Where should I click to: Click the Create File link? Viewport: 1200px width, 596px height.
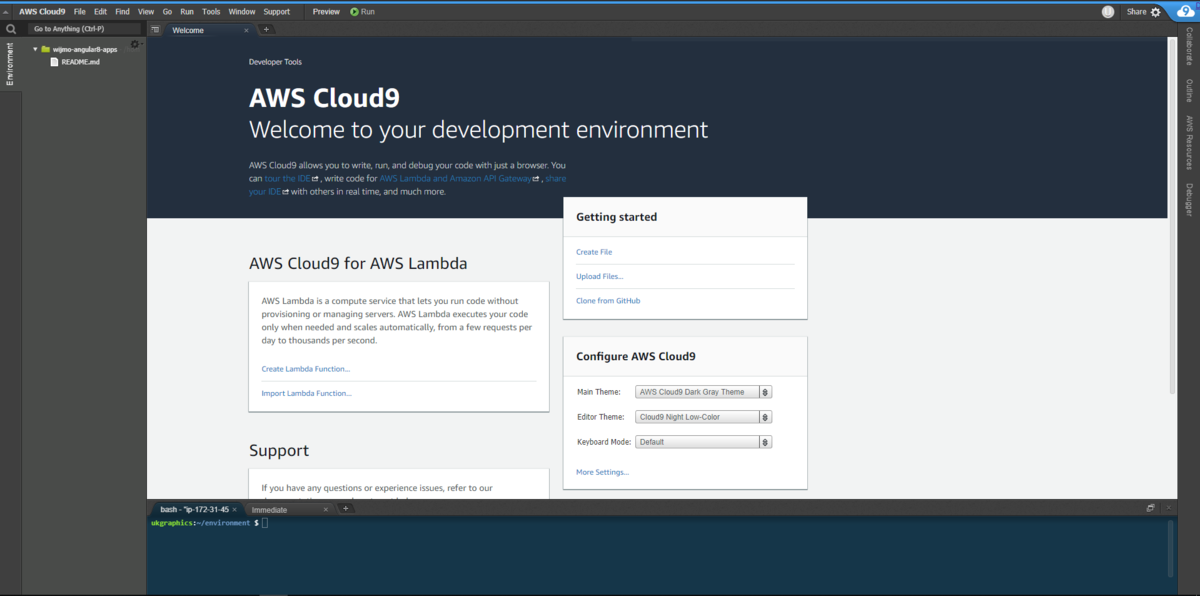(x=594, y=252)
